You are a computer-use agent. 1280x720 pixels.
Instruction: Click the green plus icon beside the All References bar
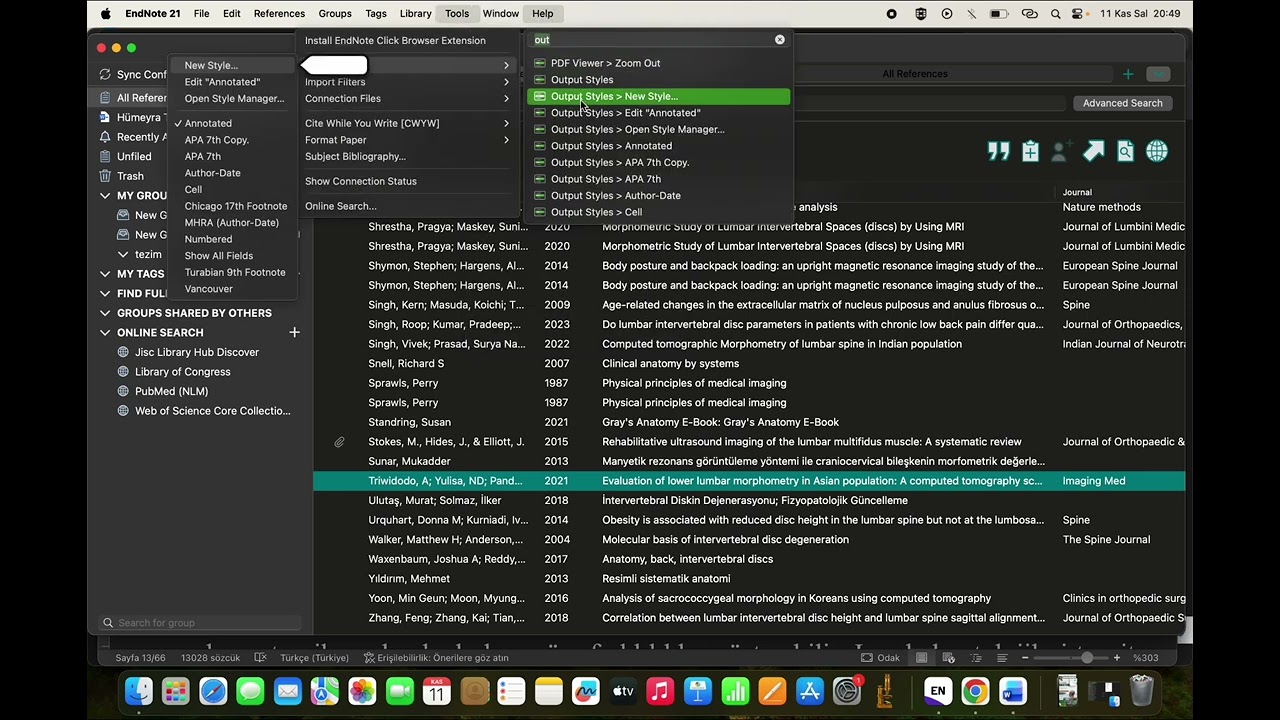pyautogui.click(x=1128, y=74)
